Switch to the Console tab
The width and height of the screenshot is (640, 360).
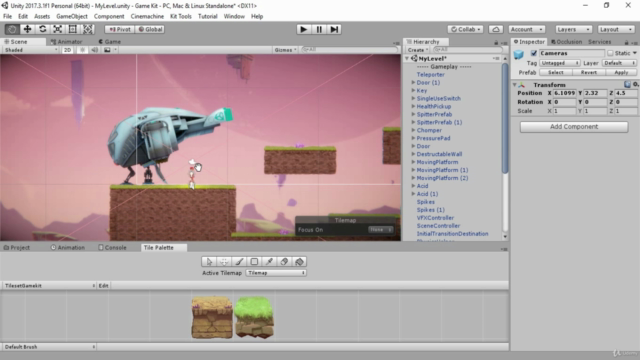click(112, 248)
